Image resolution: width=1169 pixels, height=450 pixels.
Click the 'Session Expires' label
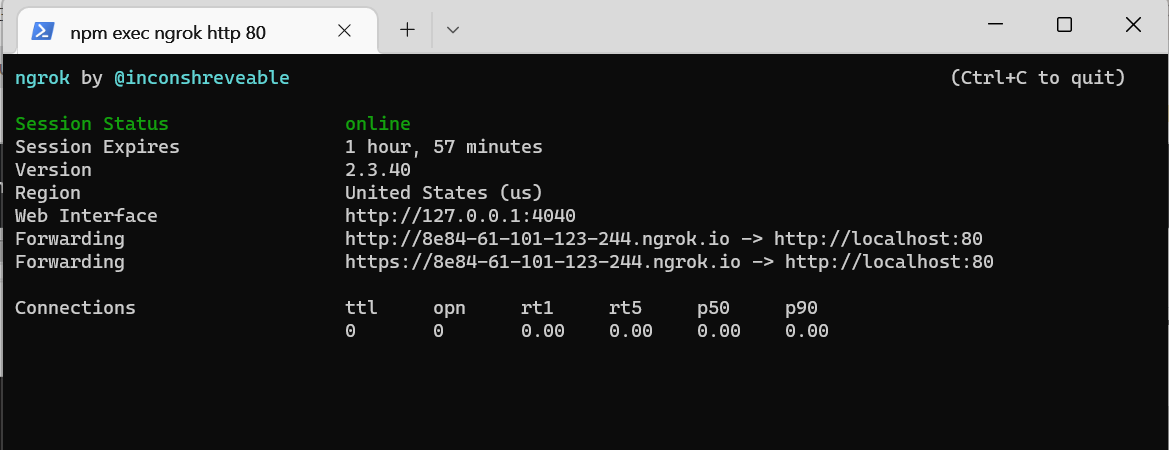point(98,147)
